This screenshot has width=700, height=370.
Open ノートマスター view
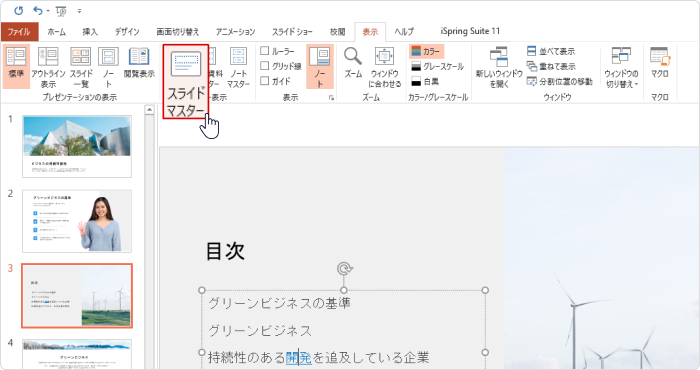[x=238, y=67]
